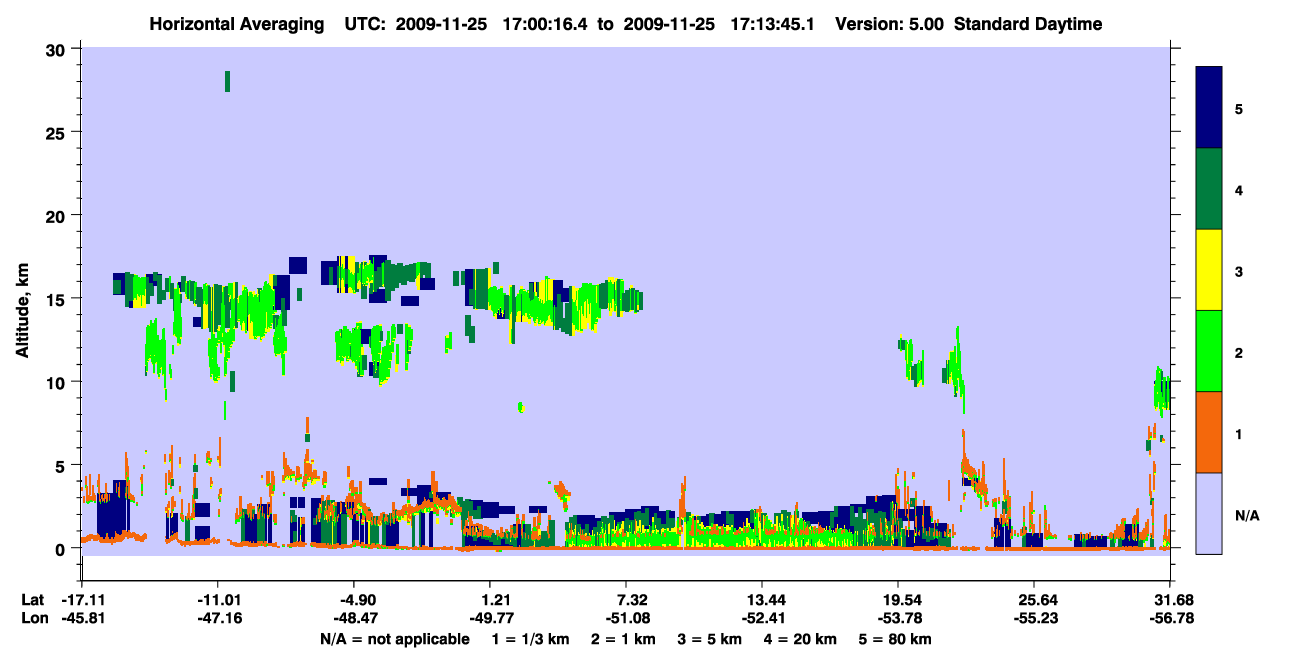Click the 'N/A = not applicable' legend text
This screenshot has height=667, width=1300.
click(394, 638)
